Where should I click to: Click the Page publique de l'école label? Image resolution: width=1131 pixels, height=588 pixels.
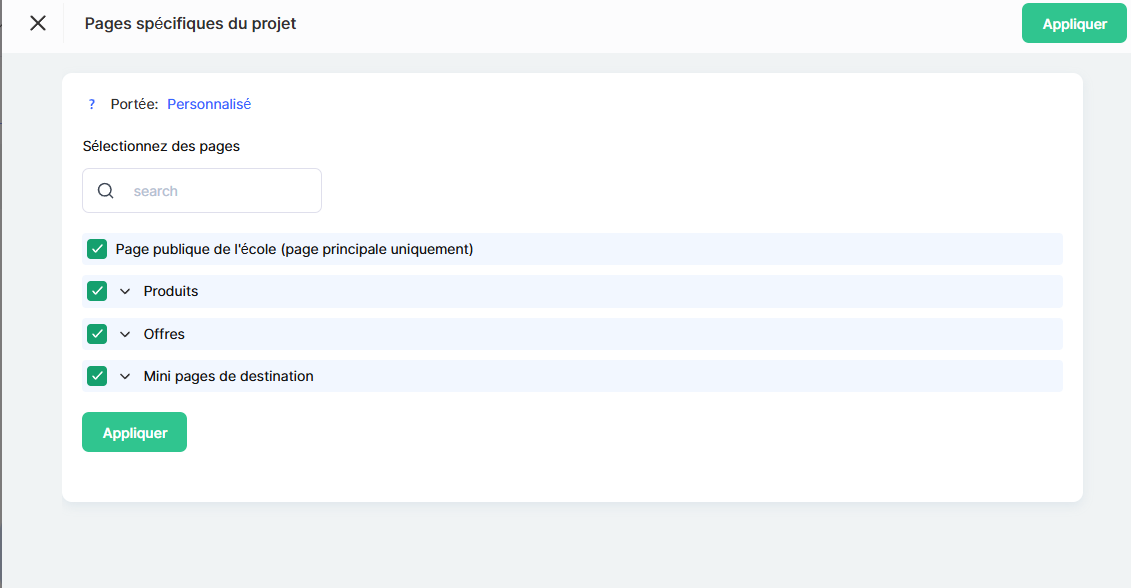tap(294, 249)
